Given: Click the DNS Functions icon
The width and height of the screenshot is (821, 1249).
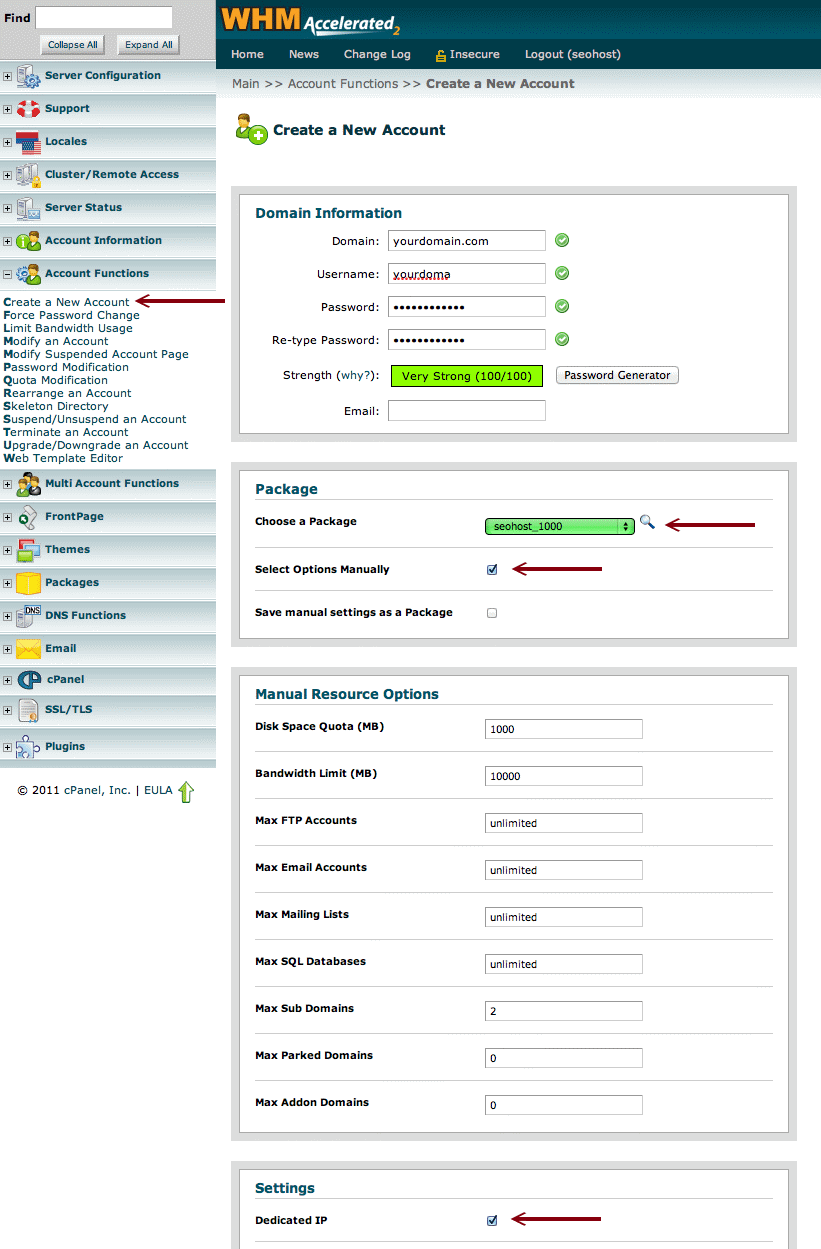Looking at the screenshot, I should [x=28, y=616].
